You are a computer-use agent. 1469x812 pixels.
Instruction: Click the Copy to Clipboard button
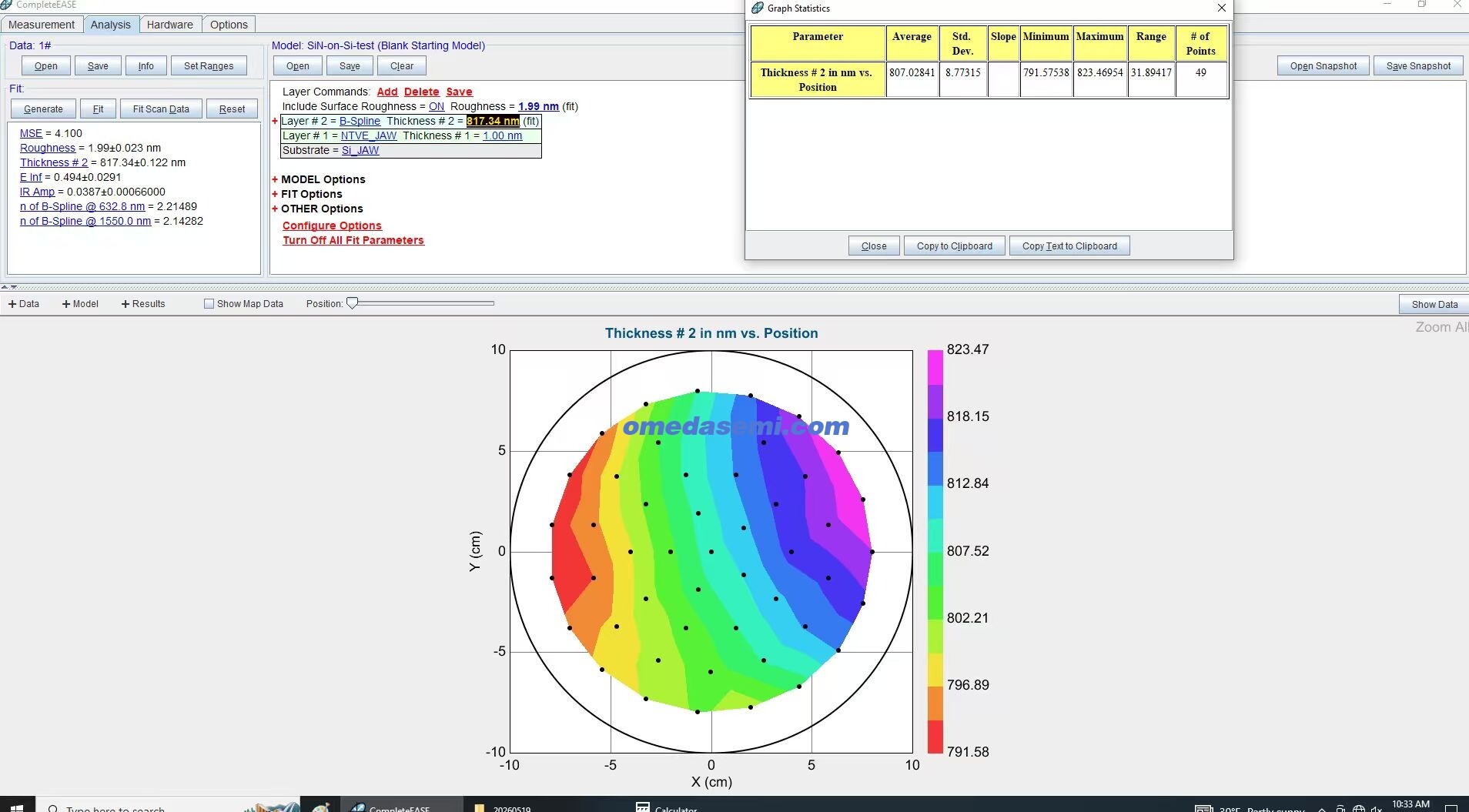tap(955, 246)
